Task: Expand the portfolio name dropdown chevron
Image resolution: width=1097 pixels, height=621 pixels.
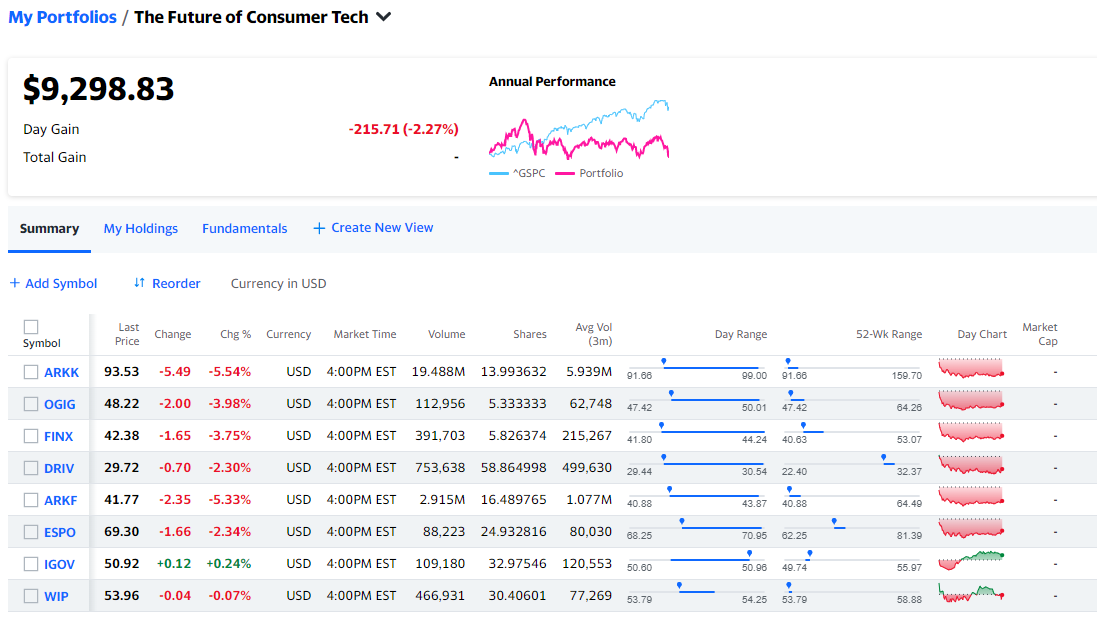Action: [x=383, y=17]
